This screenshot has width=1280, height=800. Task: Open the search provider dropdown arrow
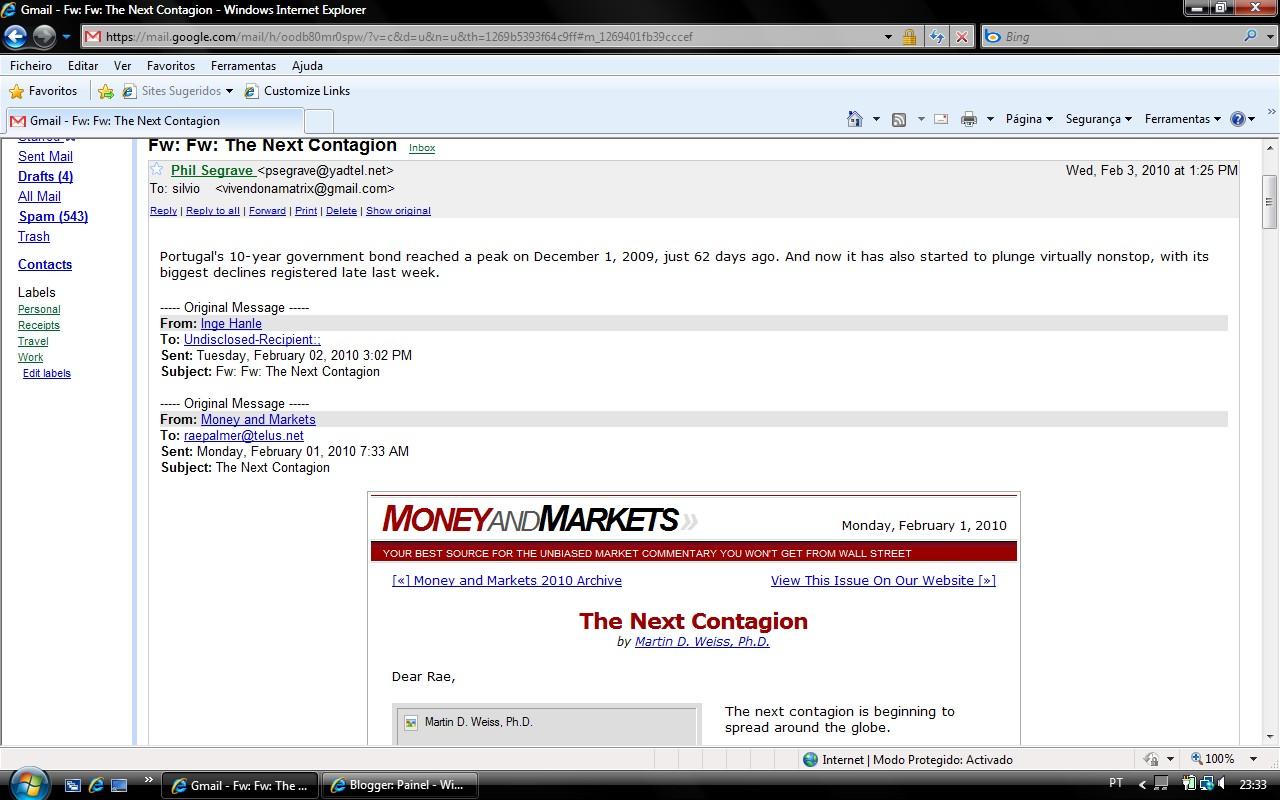[x=1270, y=37]
